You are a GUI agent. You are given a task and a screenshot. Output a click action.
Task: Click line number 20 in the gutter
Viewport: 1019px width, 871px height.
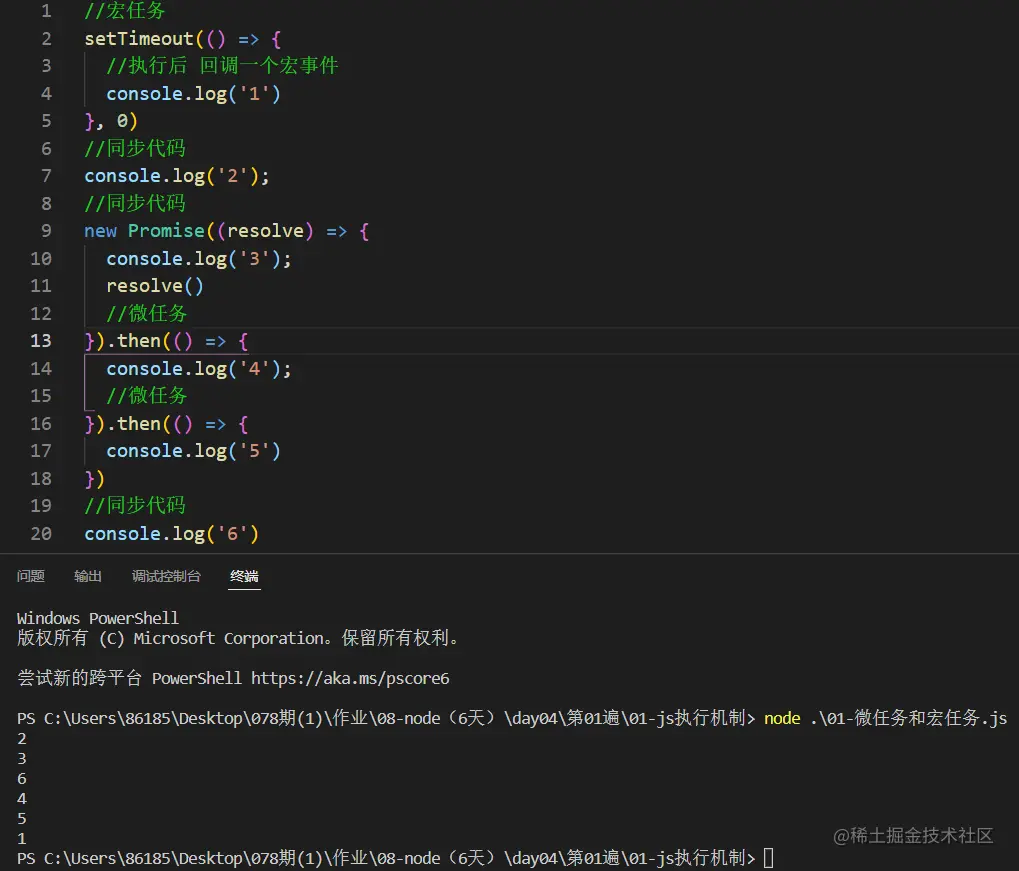click(40, 534)
